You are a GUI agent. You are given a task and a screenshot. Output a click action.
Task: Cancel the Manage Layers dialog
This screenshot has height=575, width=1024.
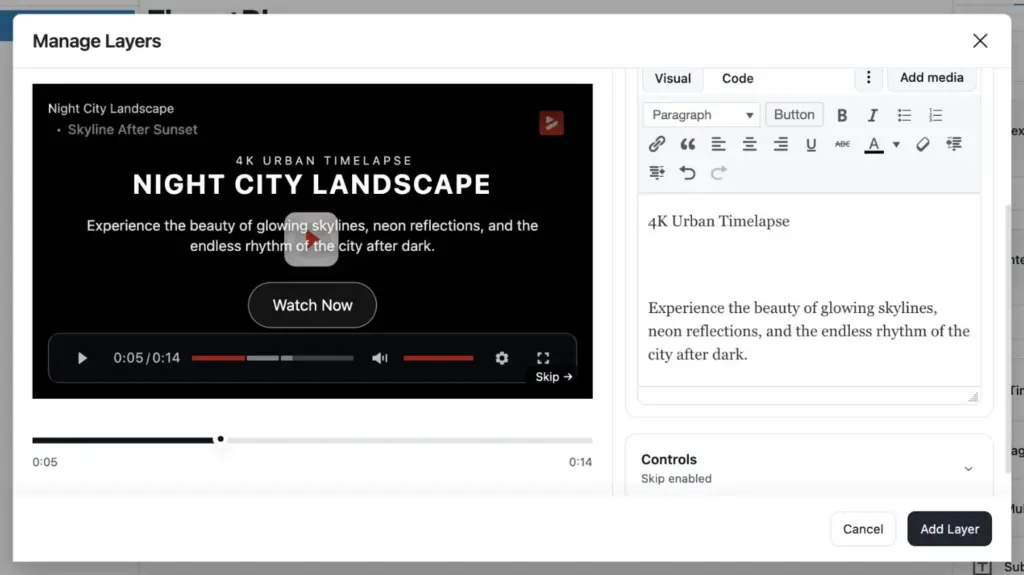tap(862, 529)
